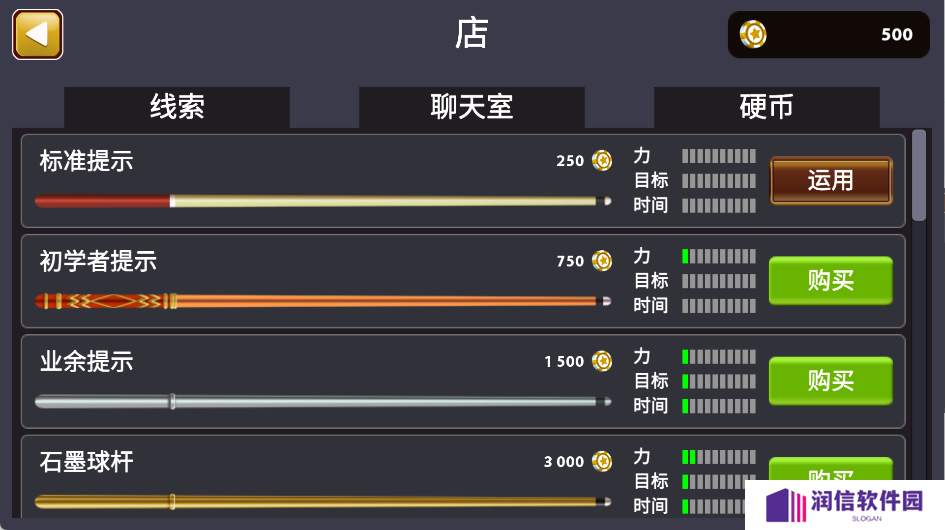This screenshot has height=530, width=945.
Task: Go back using the gold arrow icon
Action: (x=37, y=34)
